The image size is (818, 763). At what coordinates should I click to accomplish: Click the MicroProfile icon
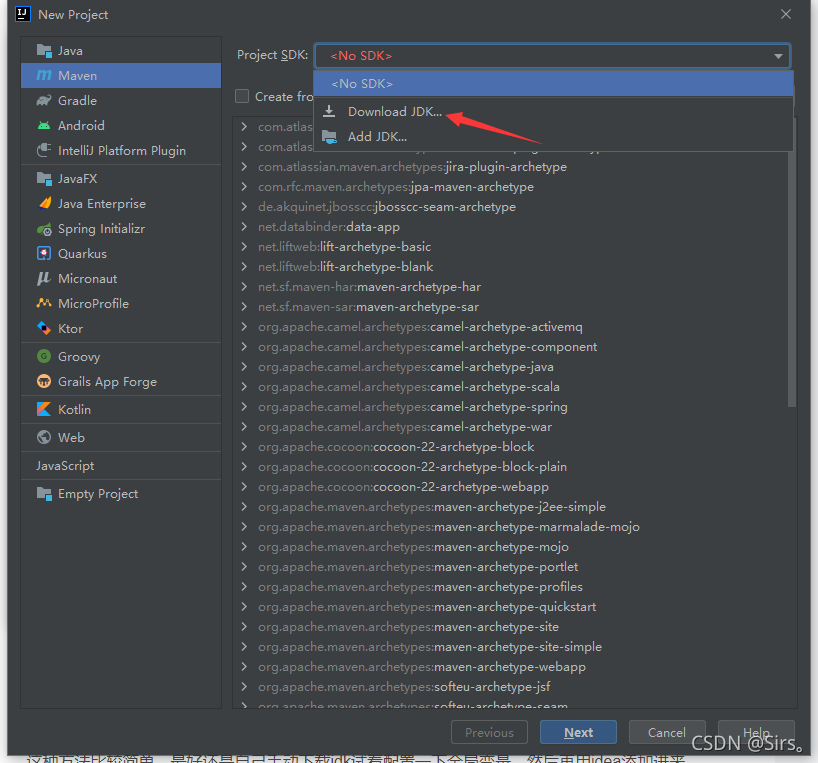44,304
